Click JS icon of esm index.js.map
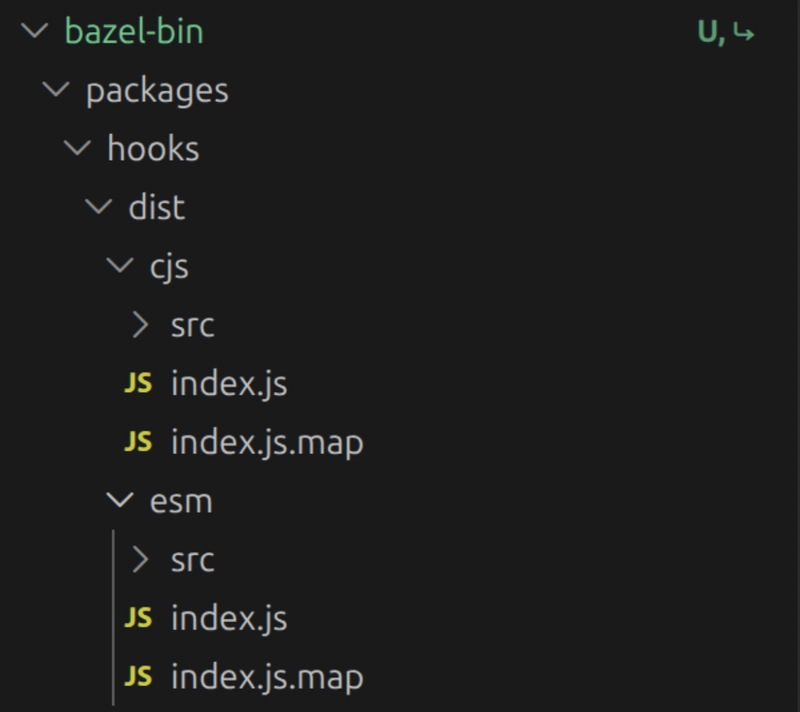The height and width of the screenshot is (712, 800). (138, 677)
